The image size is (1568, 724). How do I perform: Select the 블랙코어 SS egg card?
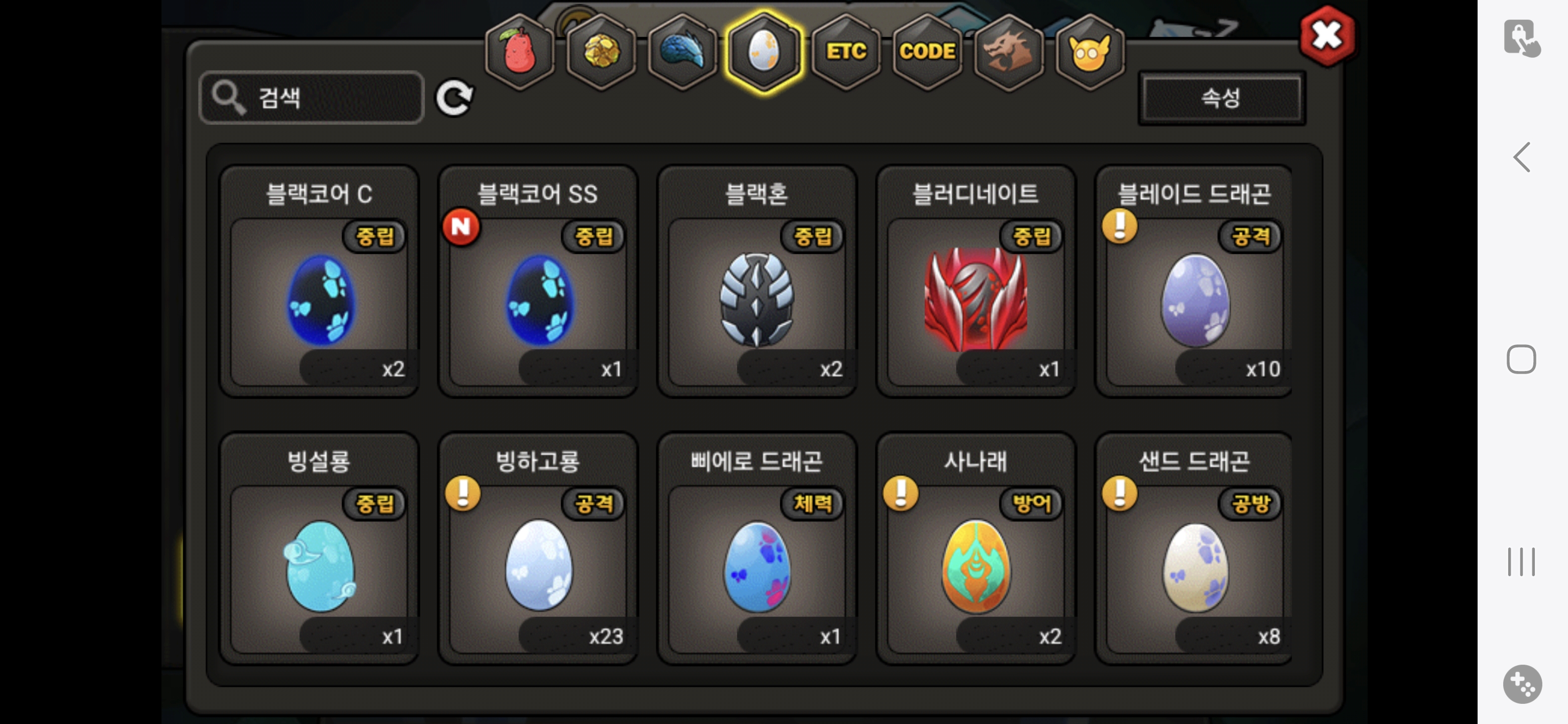[x=537, y=282]
